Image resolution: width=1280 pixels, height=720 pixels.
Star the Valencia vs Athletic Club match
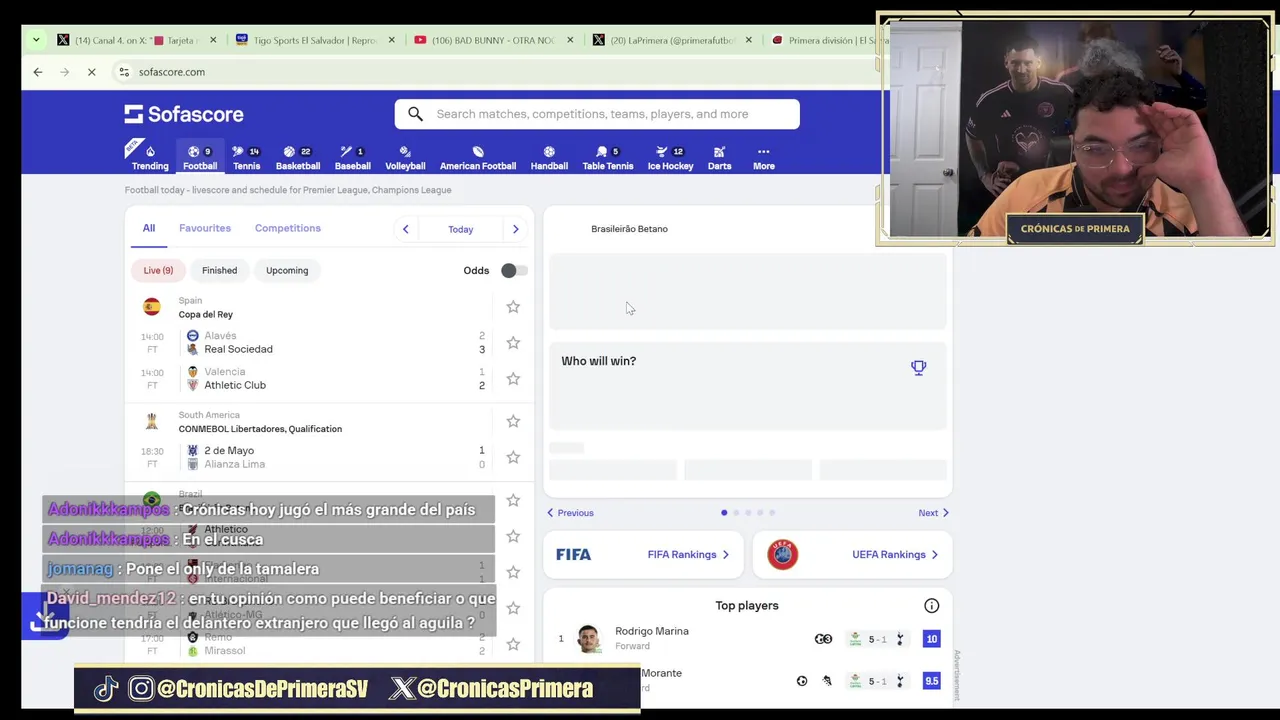(x=513, y=379)
